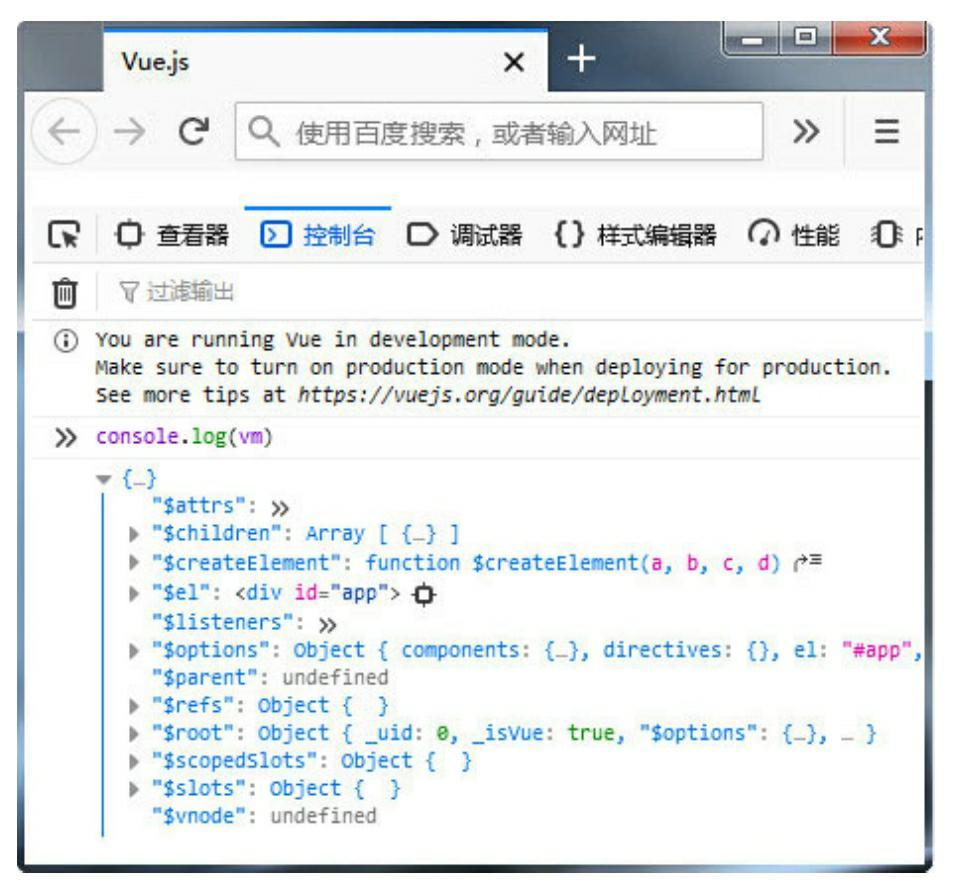The width and height of the screenshot is (958, 888).
Task: Switch to the 性能 performance tab
Action: pyautogui.click(x=794, y=235)
